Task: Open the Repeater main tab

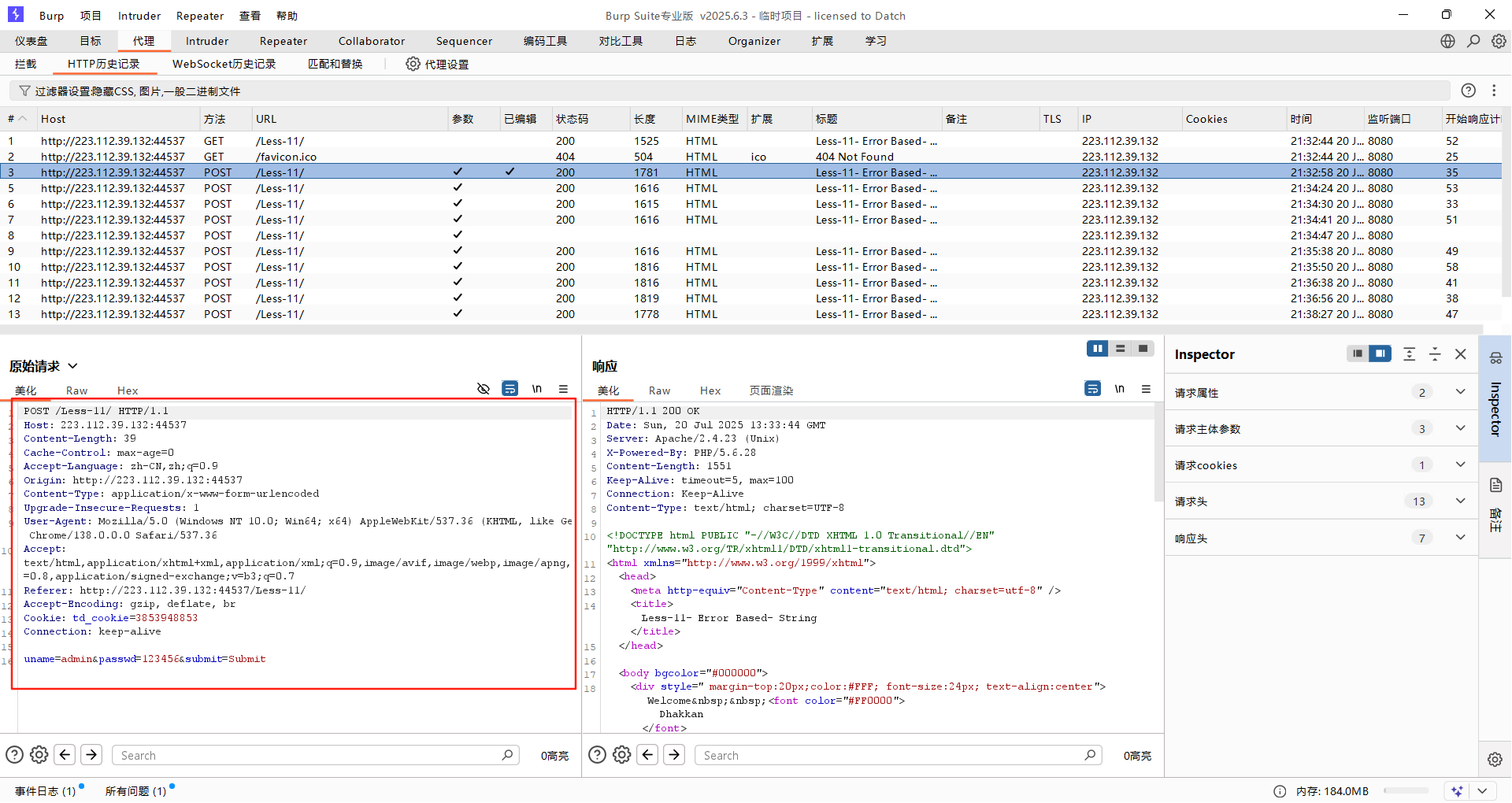Action: coord(283,41)
